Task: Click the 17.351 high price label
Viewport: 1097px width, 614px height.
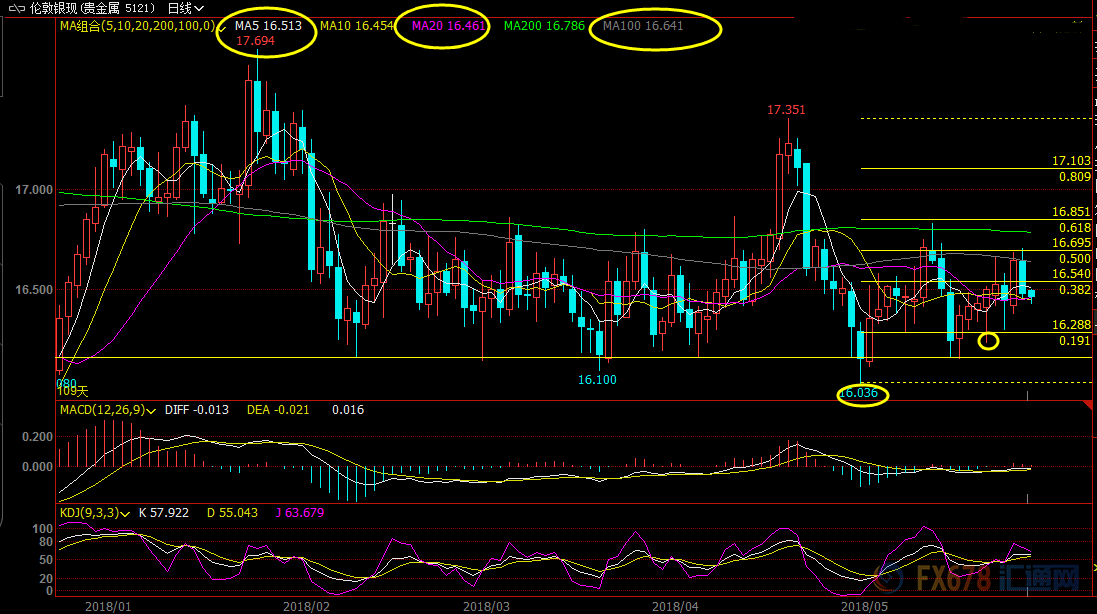Action: (786, 109)
